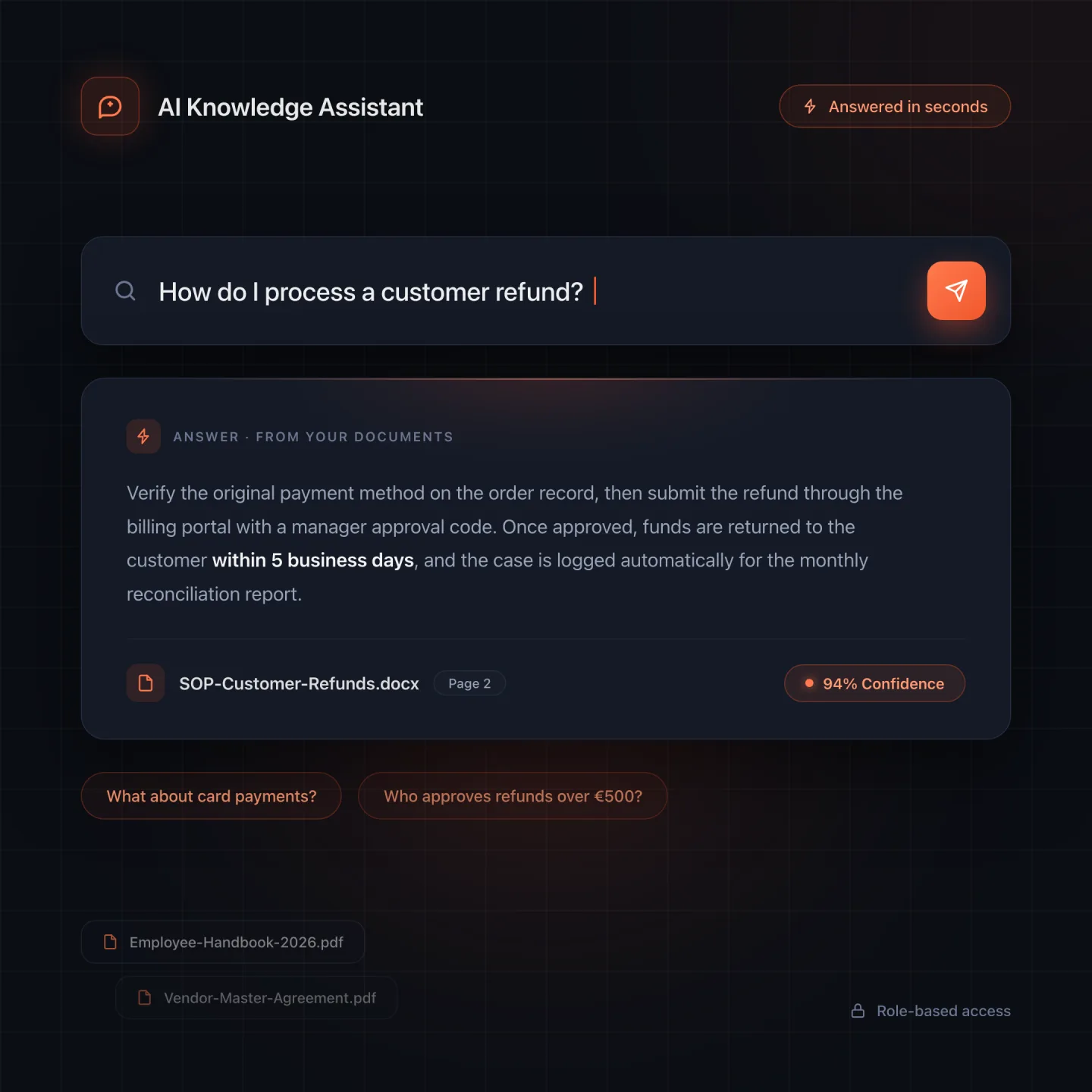Click the SOP-Customer-Refunds document icon
Viewport: 1092px width, 1092px height.
point(146,683)
